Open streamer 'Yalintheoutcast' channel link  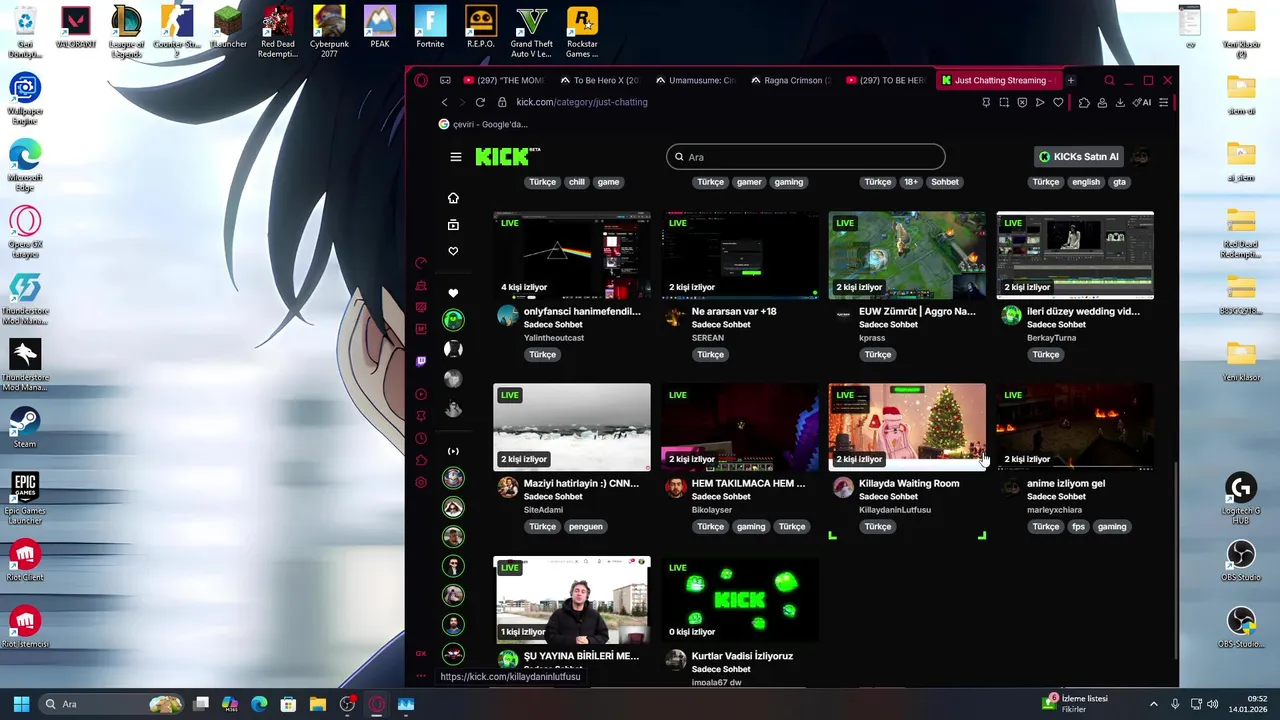point(554,338)
